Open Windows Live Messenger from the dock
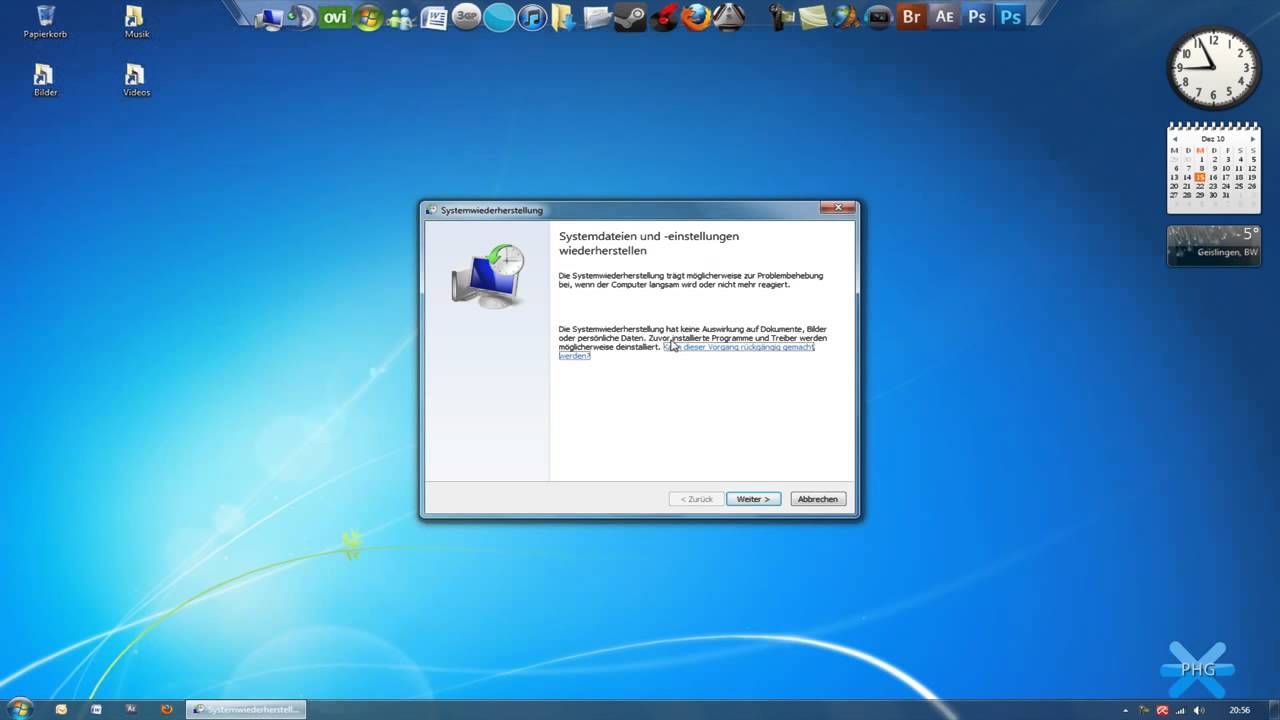This screenshot has width=1280, height=720. click(401, 17)
